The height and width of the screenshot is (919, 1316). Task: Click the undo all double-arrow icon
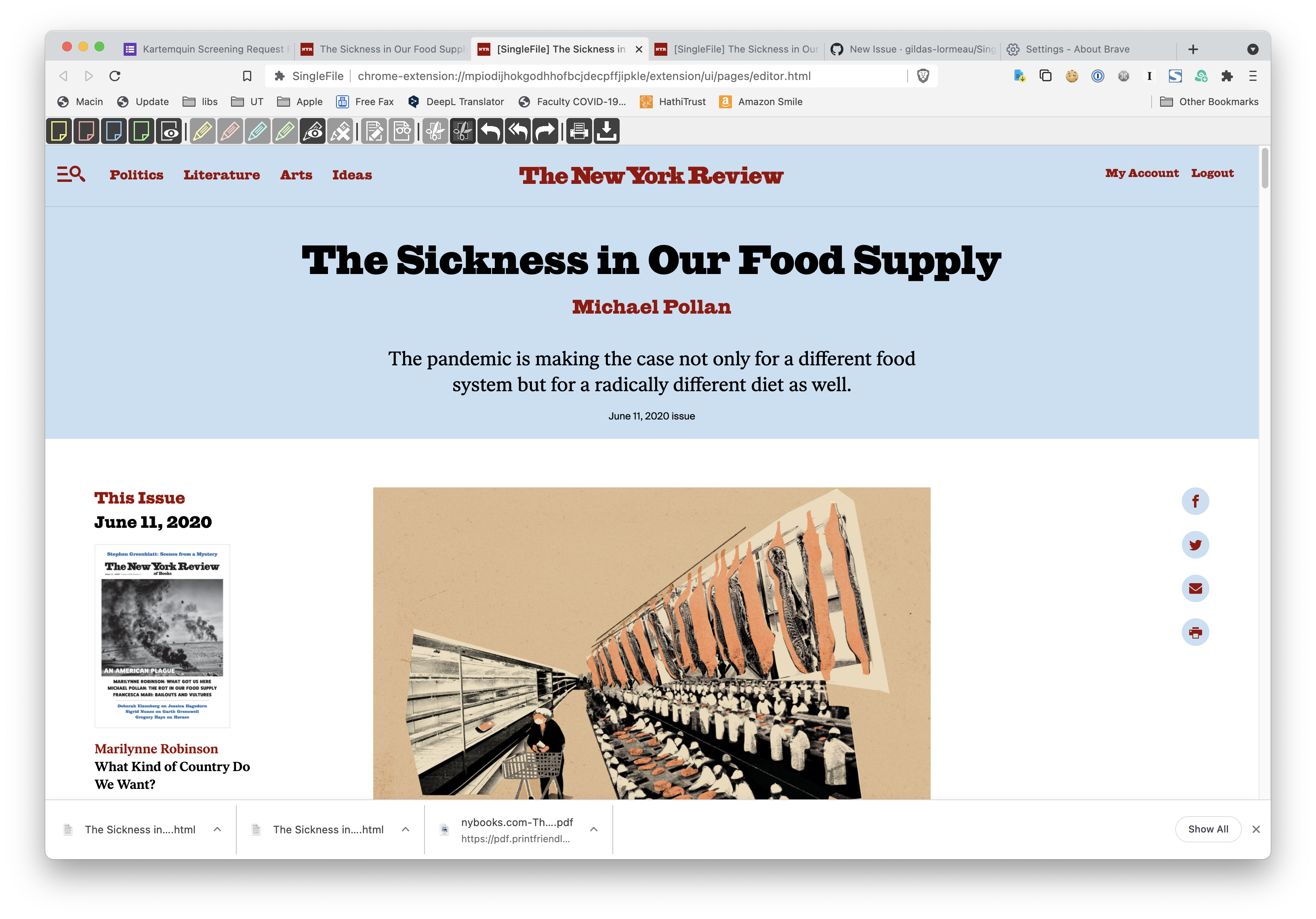tap(517, 131)
